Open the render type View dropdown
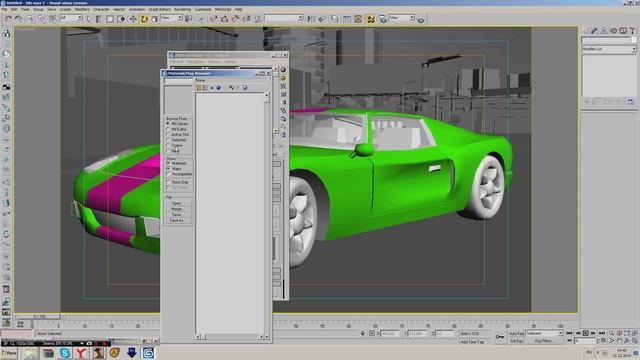 (x=402, y=18)
